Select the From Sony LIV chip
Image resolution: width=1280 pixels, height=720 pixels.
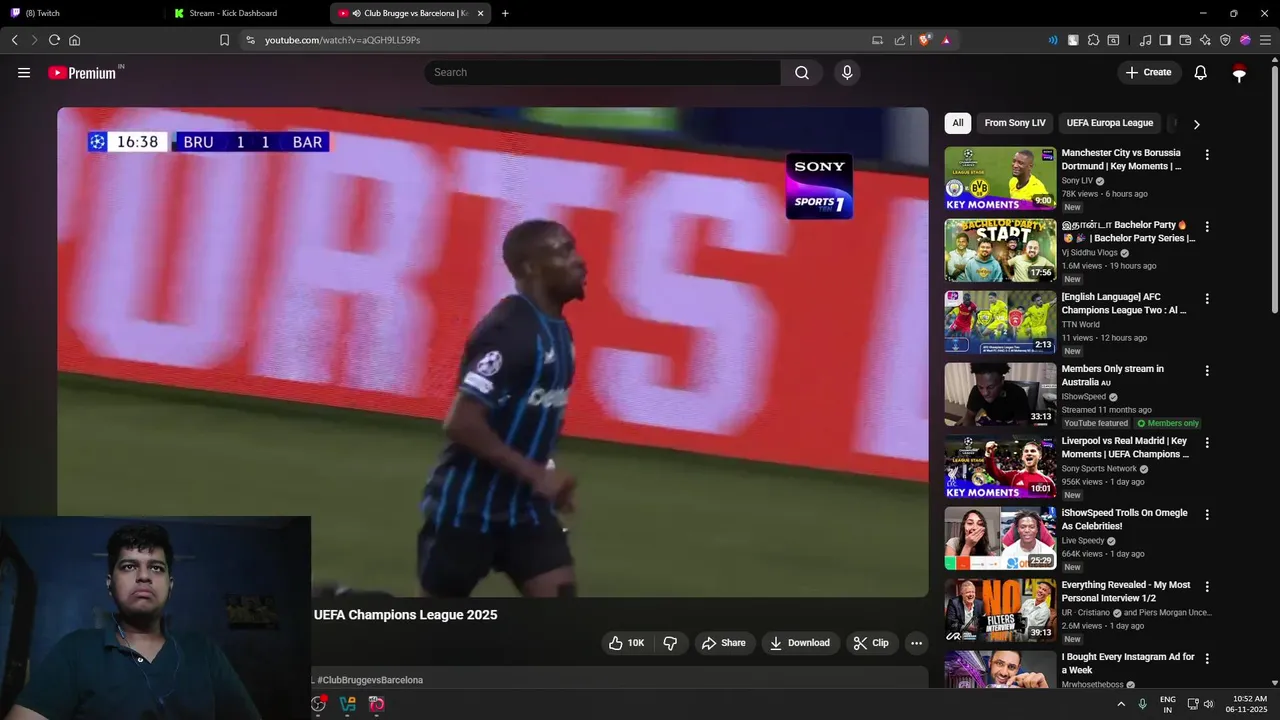click(1015, 123)
